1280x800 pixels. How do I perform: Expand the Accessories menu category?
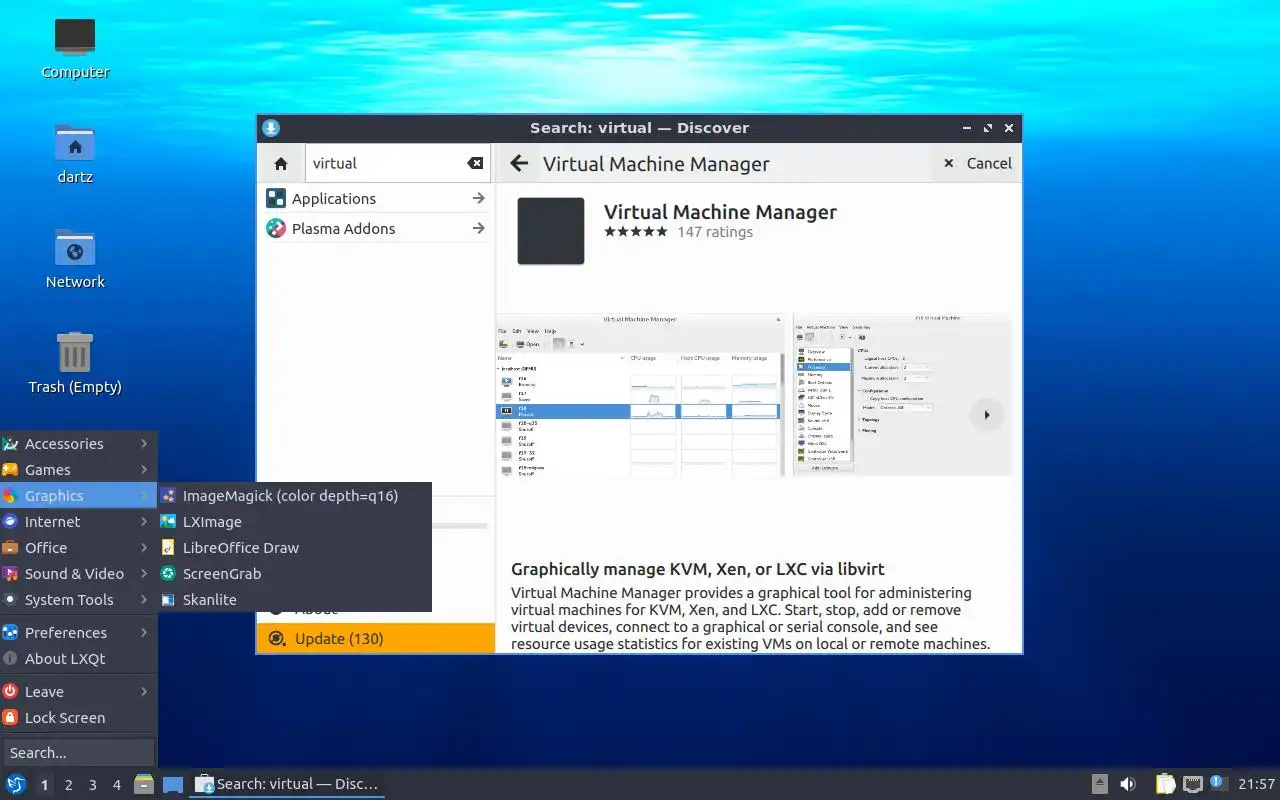coord(78,444)
